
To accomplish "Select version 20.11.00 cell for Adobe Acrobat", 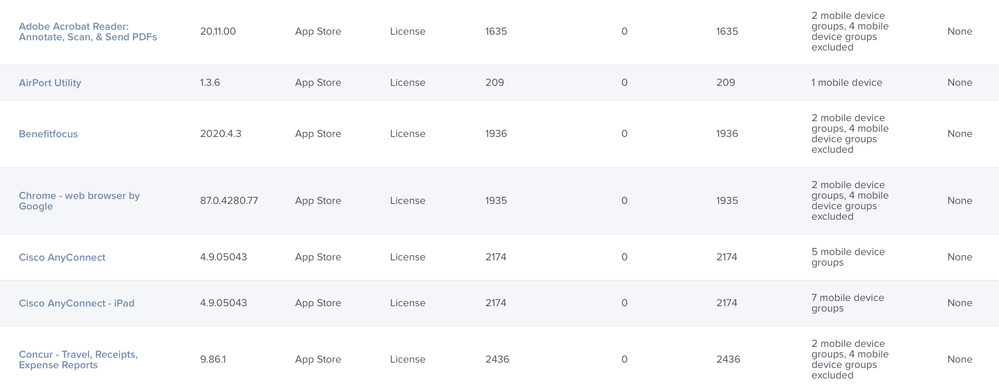I will click(x=218, y=31).
